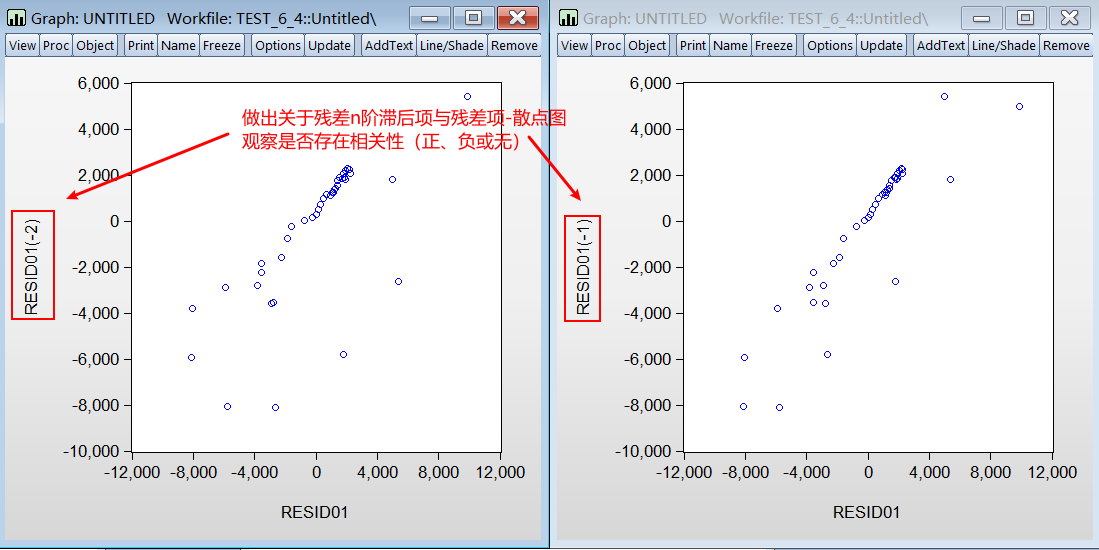Click the 12,000 x-axis tick in right graph
Image resolution: width=1099 pixels, height=550 pixels.
(x=1053, y=473)
